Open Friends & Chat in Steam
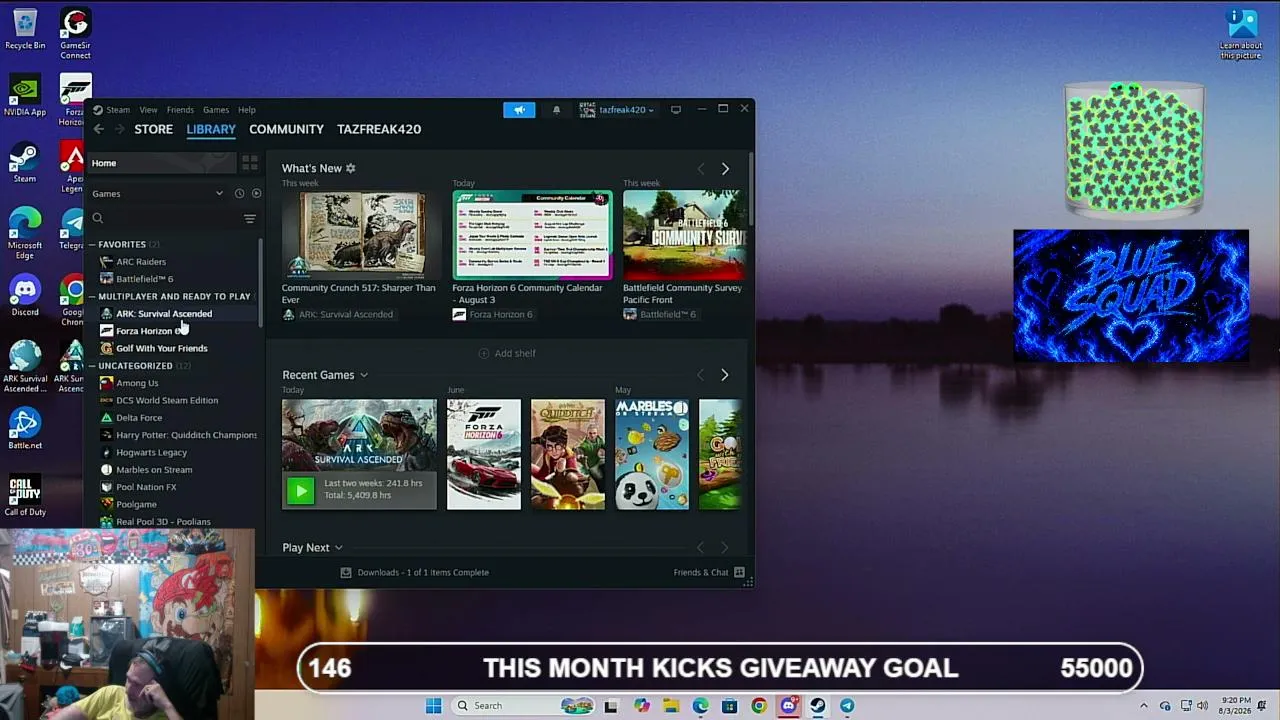This screenshot has width=1280, height=720. pyautogui.click(x=709, y=572)
